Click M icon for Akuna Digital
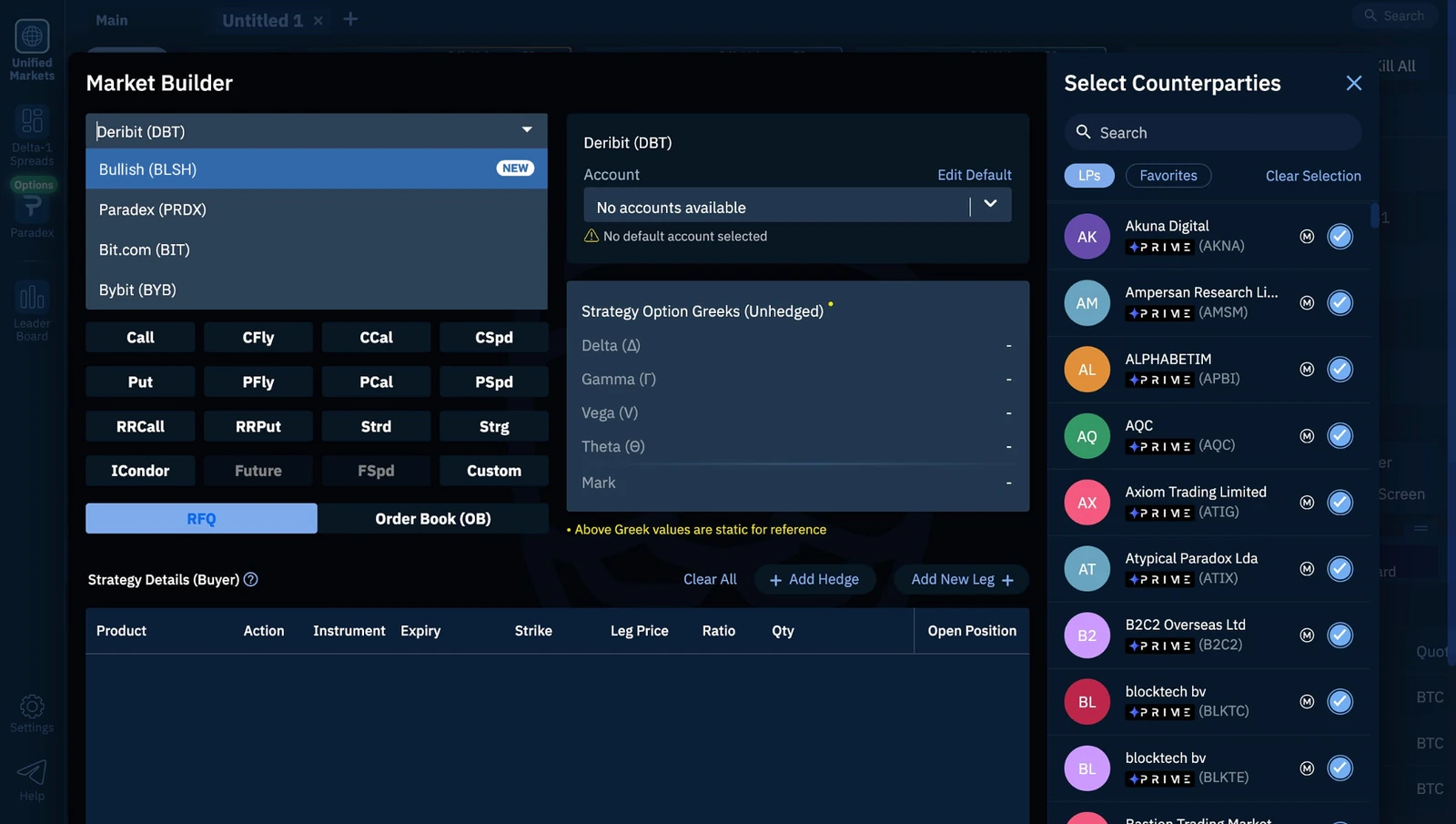This screenshot has height=824, width=1456. click(1307, 237)
